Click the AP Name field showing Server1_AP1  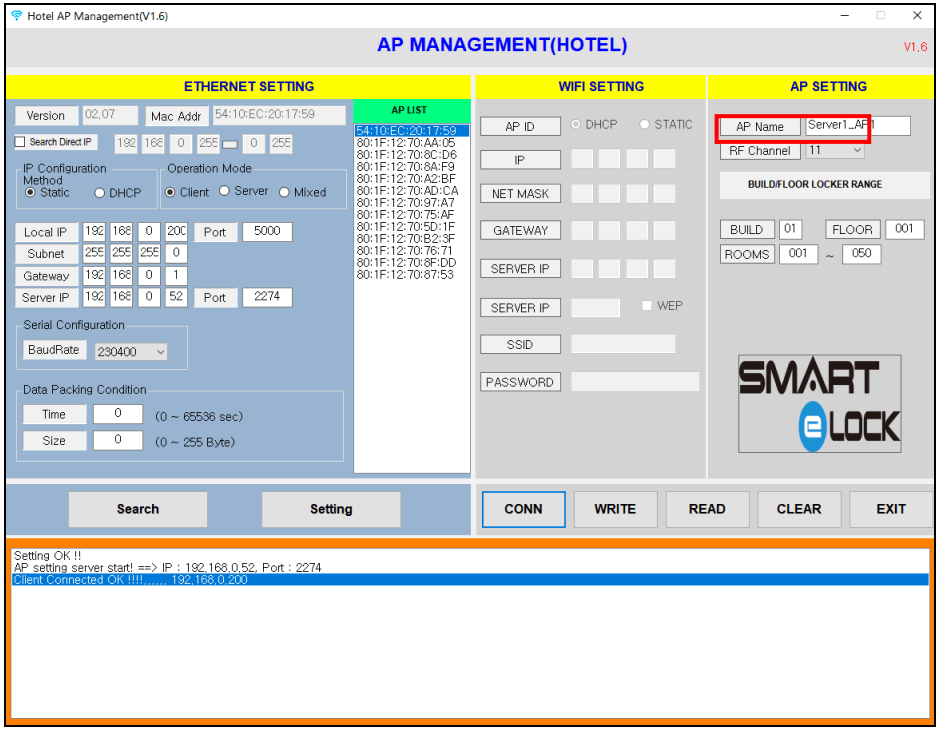pos(858,126)
